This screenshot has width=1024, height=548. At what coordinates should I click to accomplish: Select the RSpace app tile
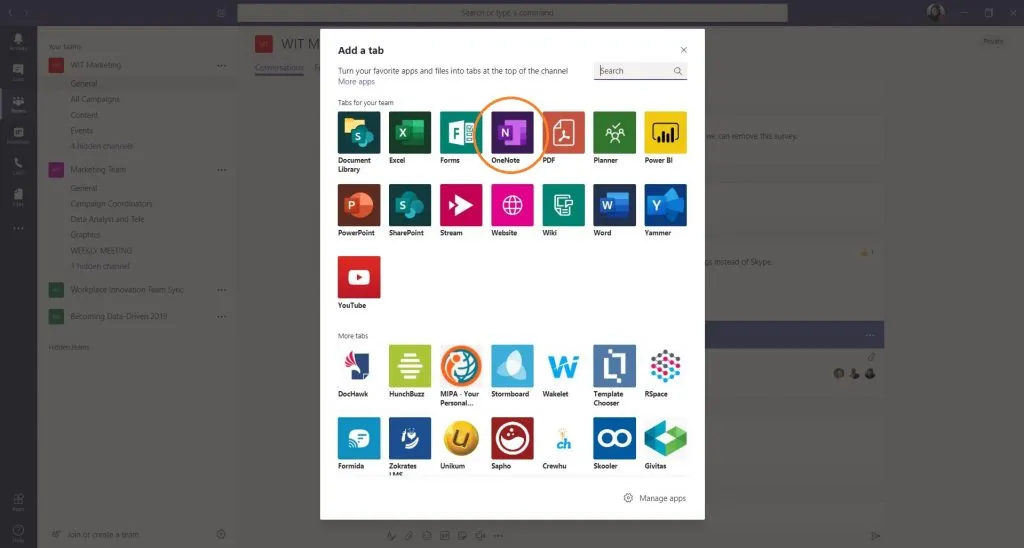pyautogui.click(x=665, y=366)
